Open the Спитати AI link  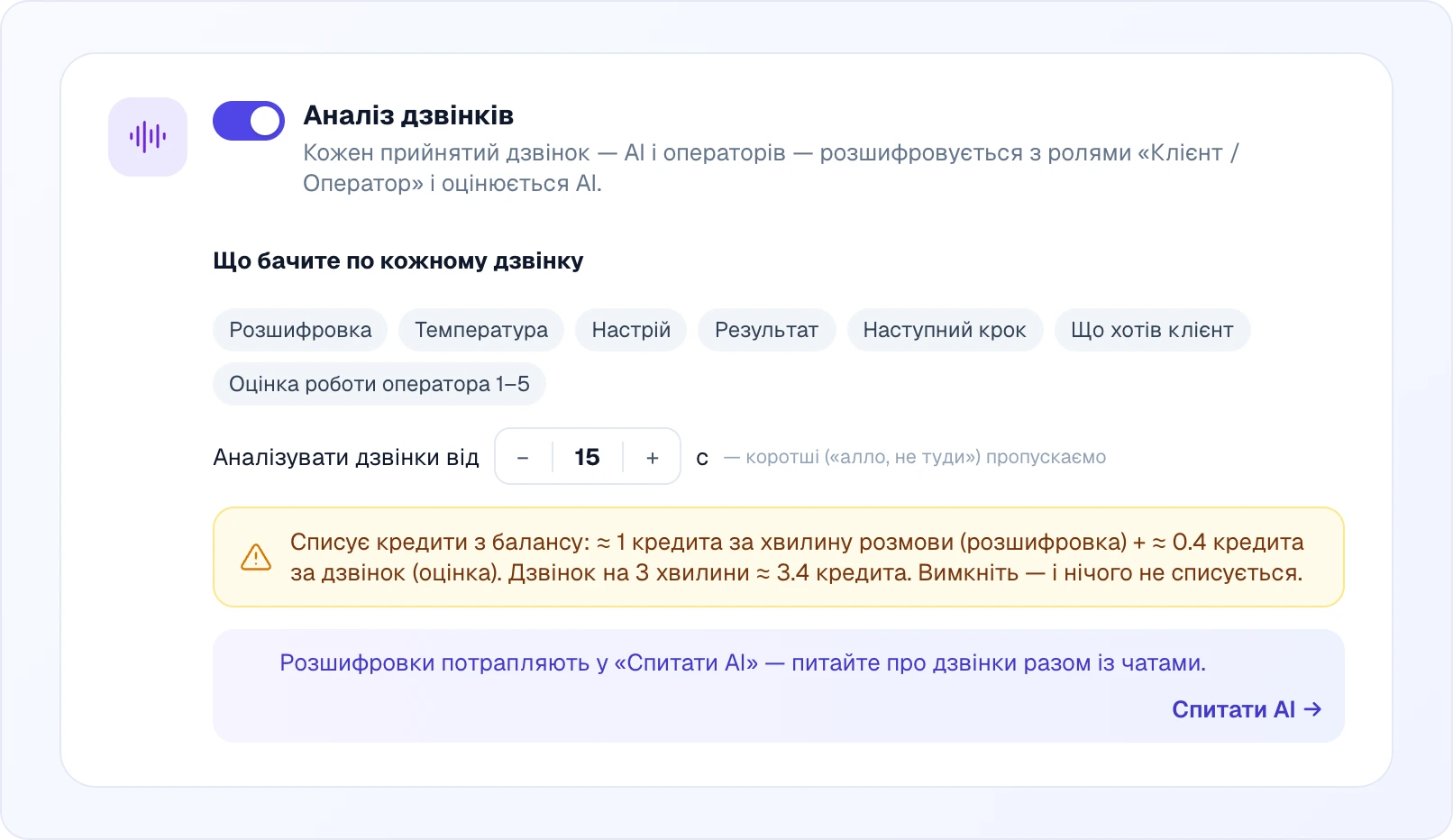pyautogui.click(x=1247, y=709)
